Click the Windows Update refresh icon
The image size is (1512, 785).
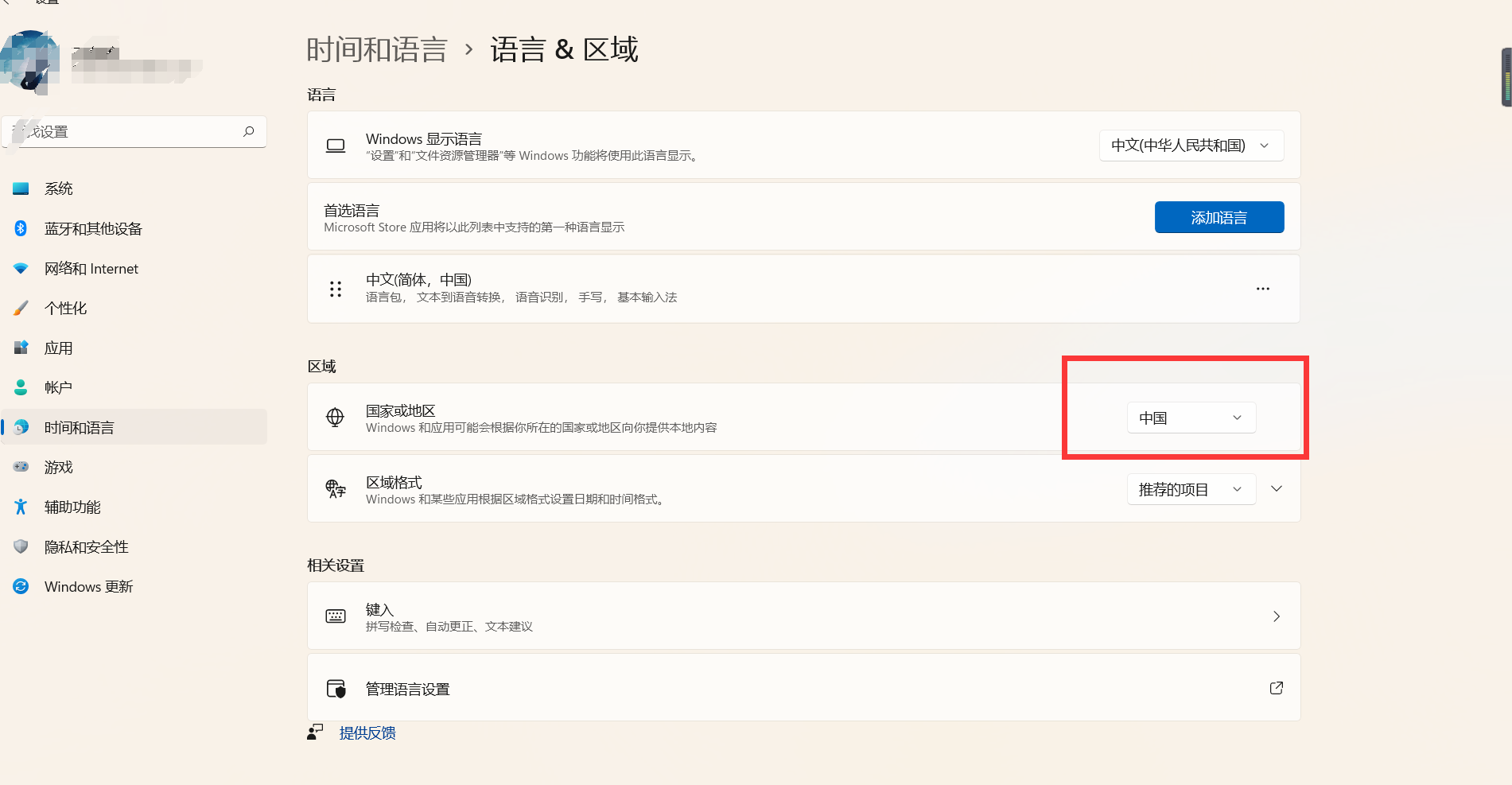[21, 586]
